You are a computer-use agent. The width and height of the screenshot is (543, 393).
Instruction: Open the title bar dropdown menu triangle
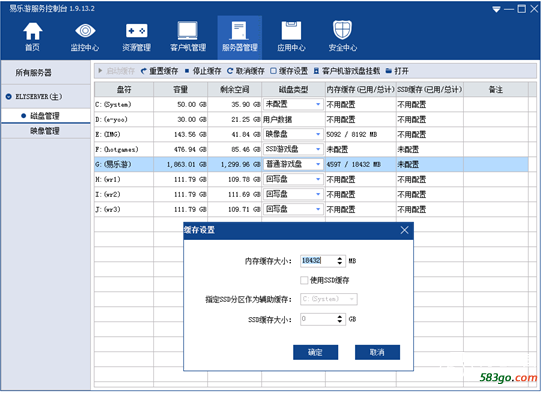pos(496,9)
